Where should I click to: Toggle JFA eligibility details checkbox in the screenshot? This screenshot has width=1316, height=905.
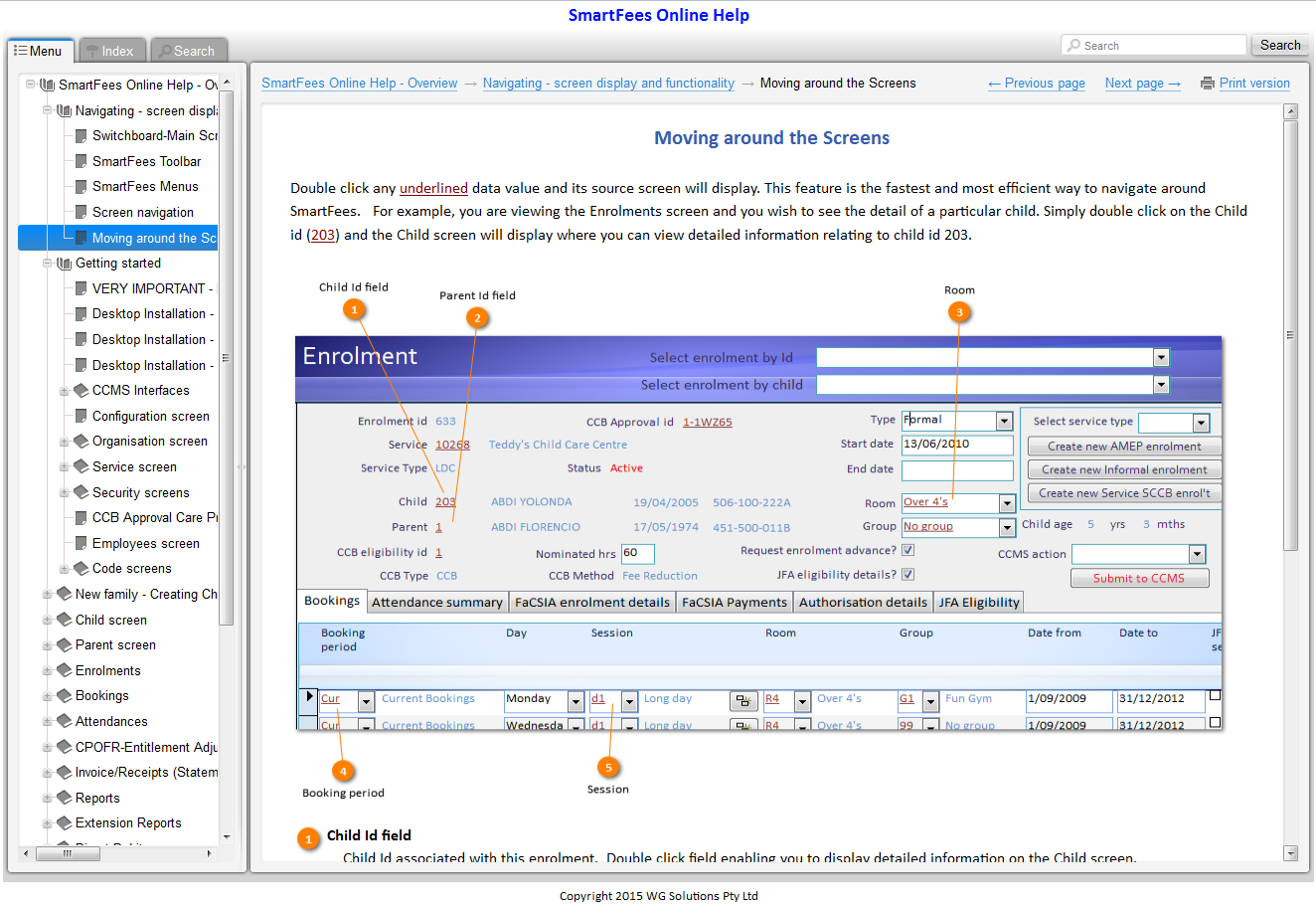point(907,574)
